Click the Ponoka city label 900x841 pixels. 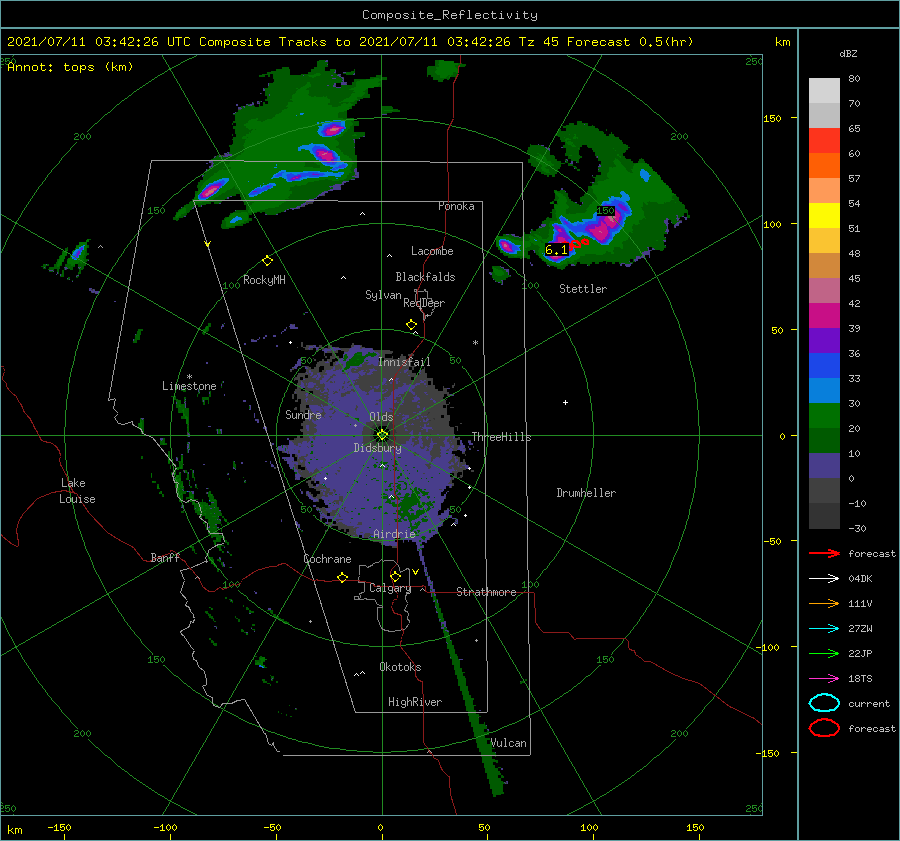456,206
